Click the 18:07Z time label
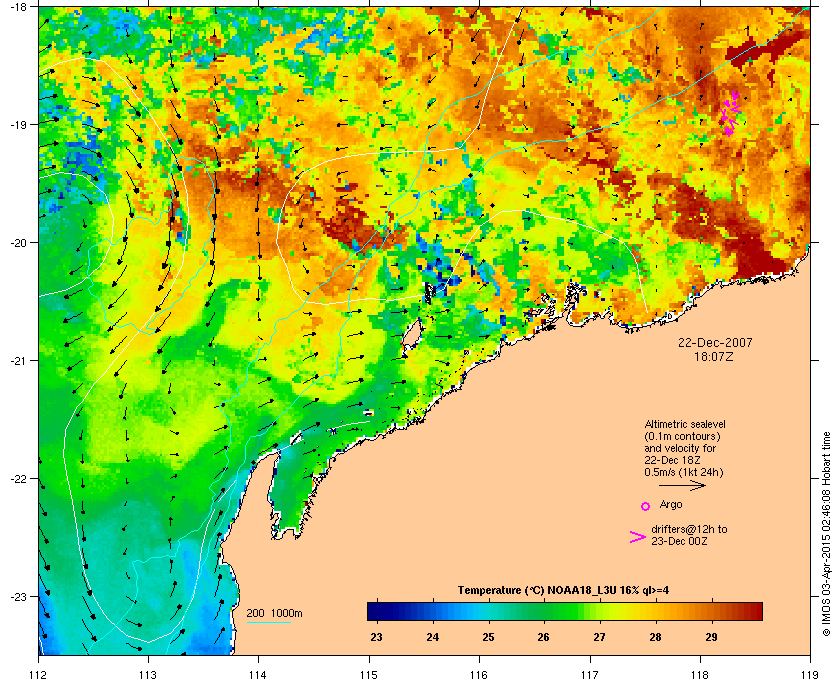The height and width of the screenshot is (680, 840). tap(715, 356)
